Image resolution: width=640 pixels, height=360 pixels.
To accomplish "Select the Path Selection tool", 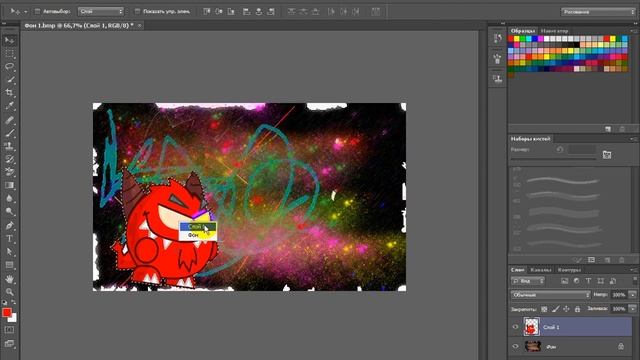I will (9, 251).
